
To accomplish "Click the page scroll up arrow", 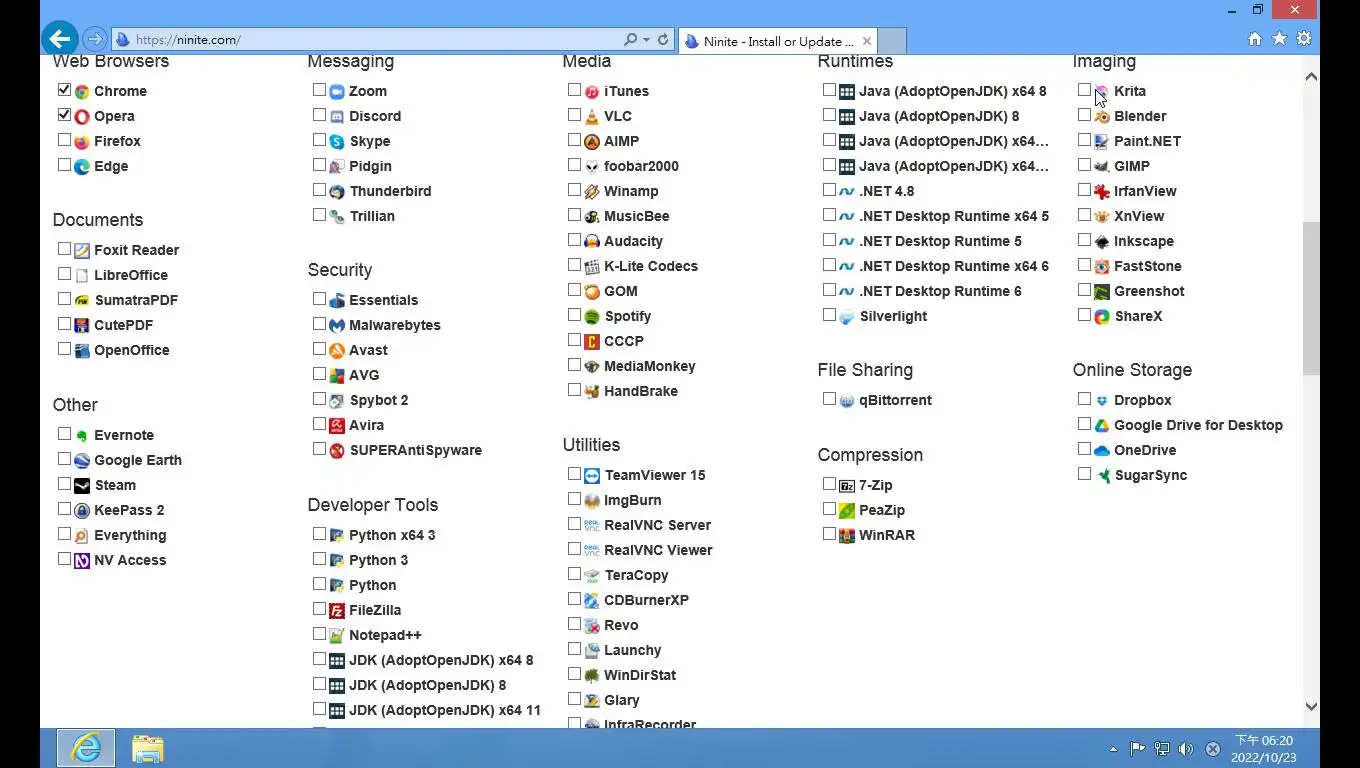I will click(1311, 76).
